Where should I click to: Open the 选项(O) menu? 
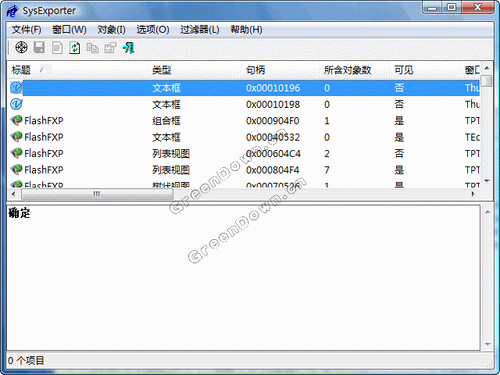pyautogui.click(x=153, y=30)
